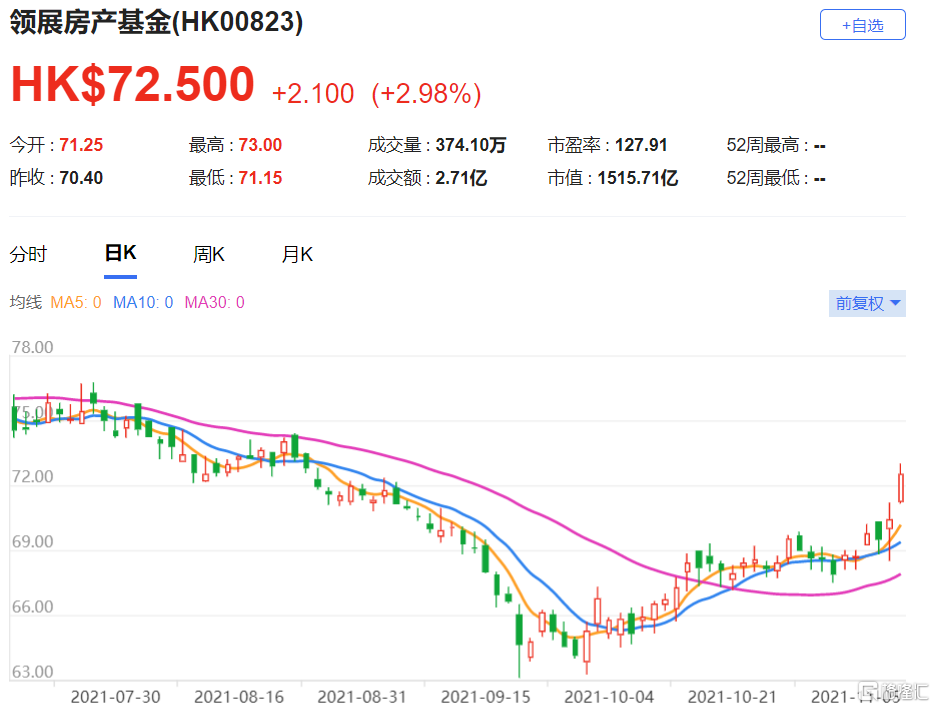Expand the 前复权 adjustment dropdown
Viewport: 935px width, 709px height.
tap(867, 304)
